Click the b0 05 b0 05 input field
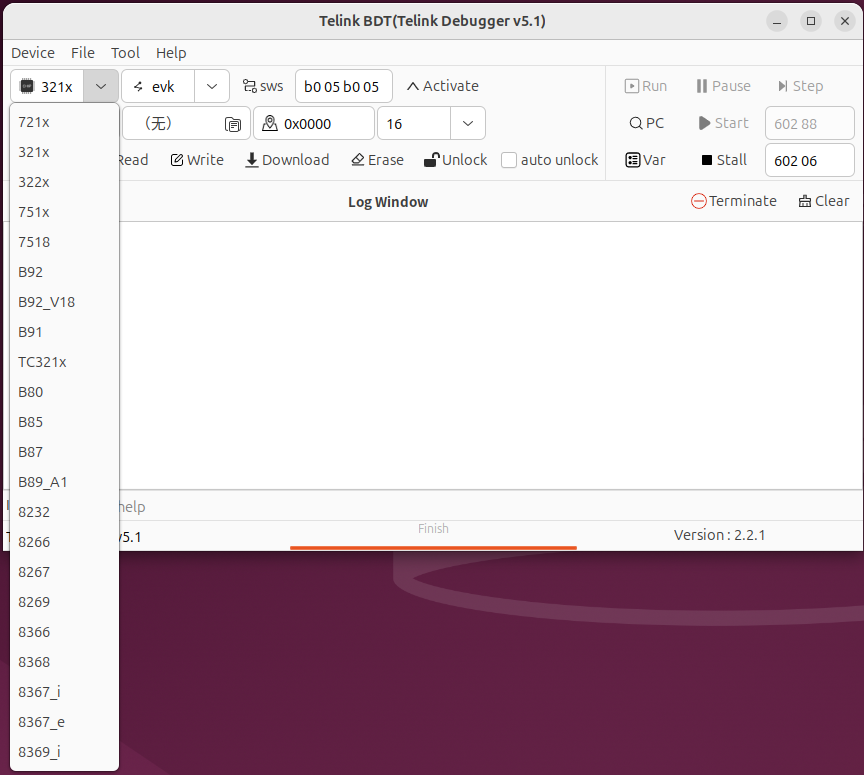The image size is (864, 775). (344, 87)
